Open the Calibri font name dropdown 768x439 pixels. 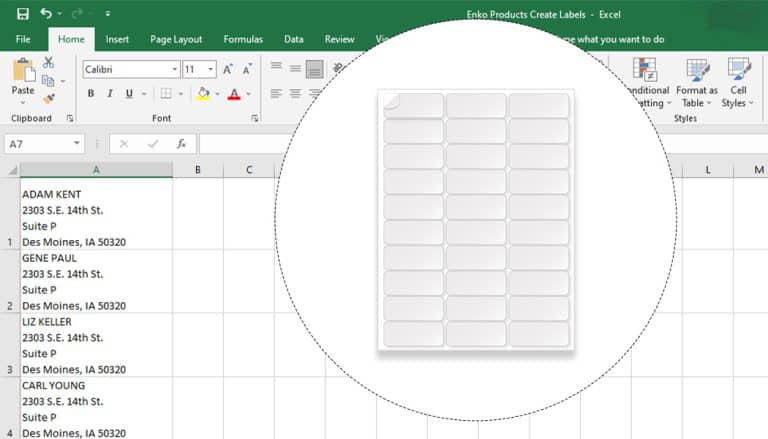172,70
